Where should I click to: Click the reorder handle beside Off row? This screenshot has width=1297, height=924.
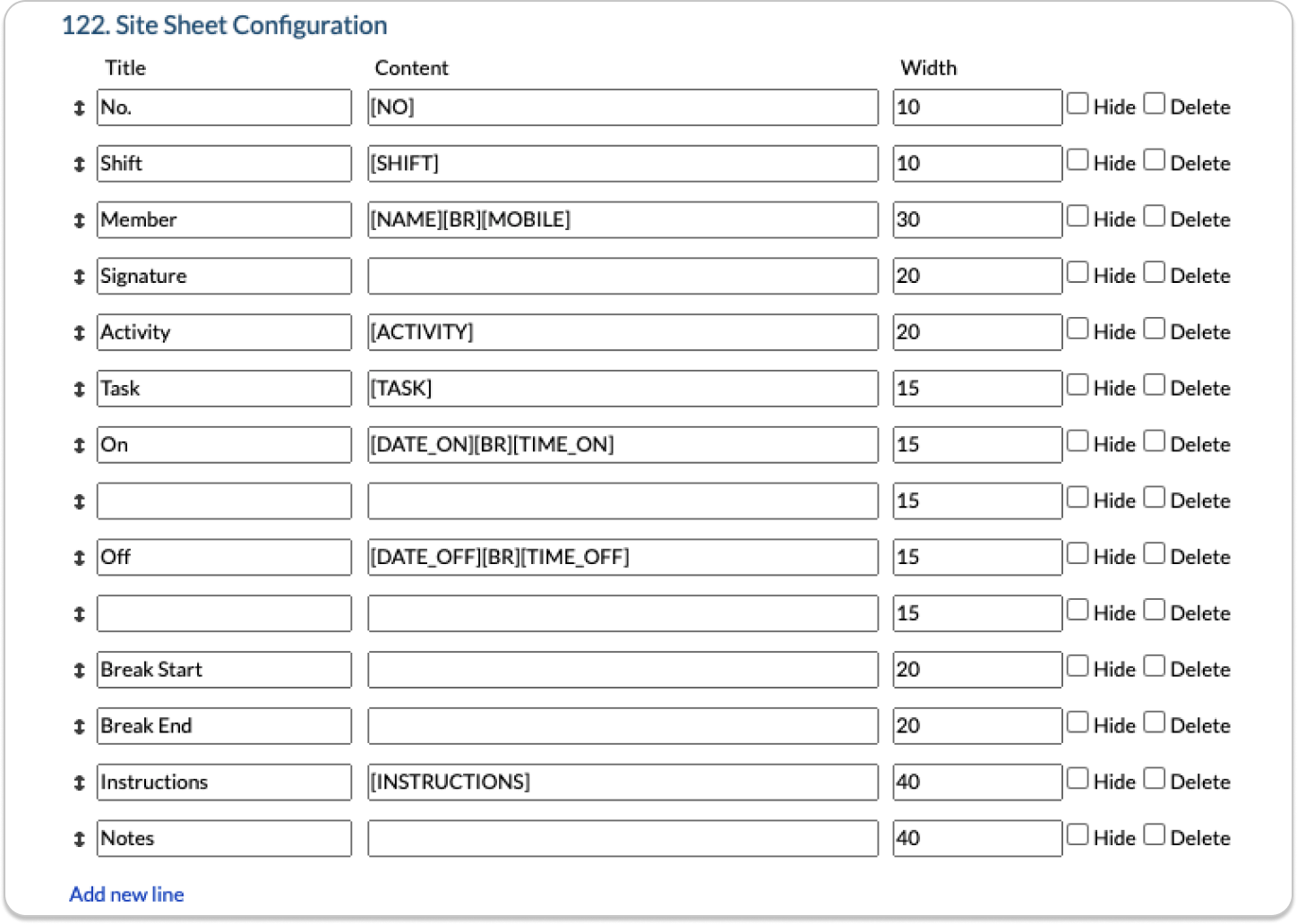pyautogui.click(x=80, y=558)
